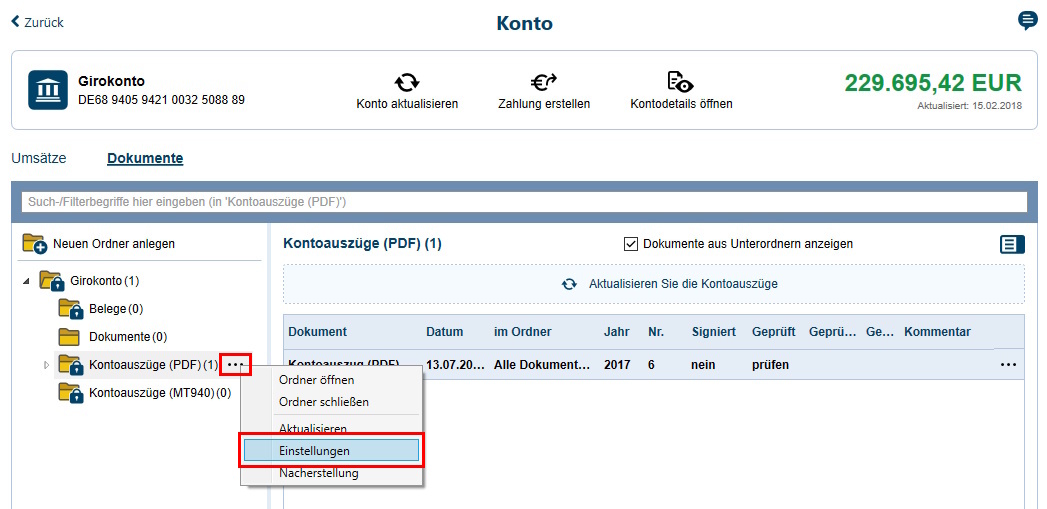Open Kontodetails via the eye document icon
This screenshot has height=509, width=1047.
pos(681,82)
